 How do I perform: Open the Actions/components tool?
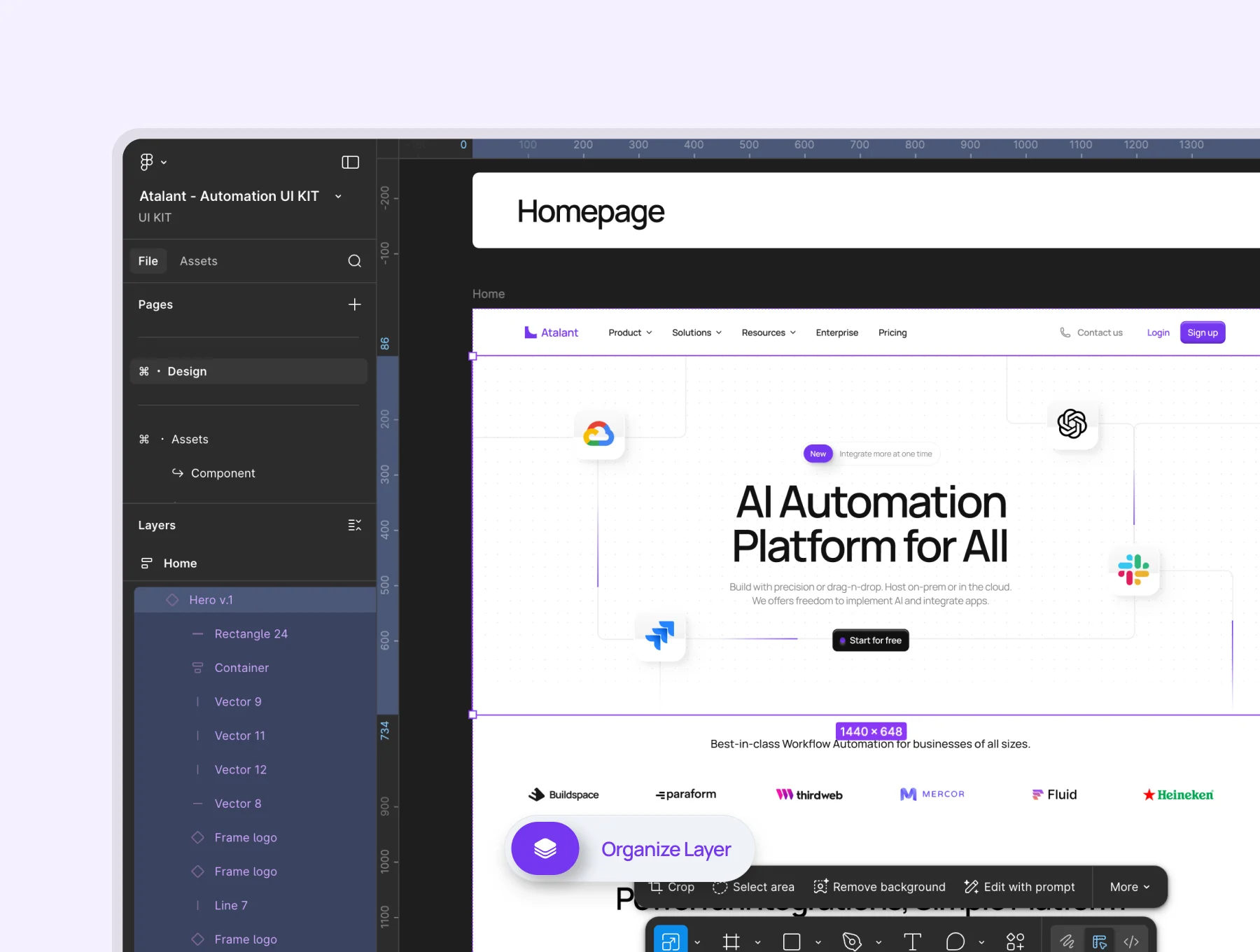(x=1015, y=941)
